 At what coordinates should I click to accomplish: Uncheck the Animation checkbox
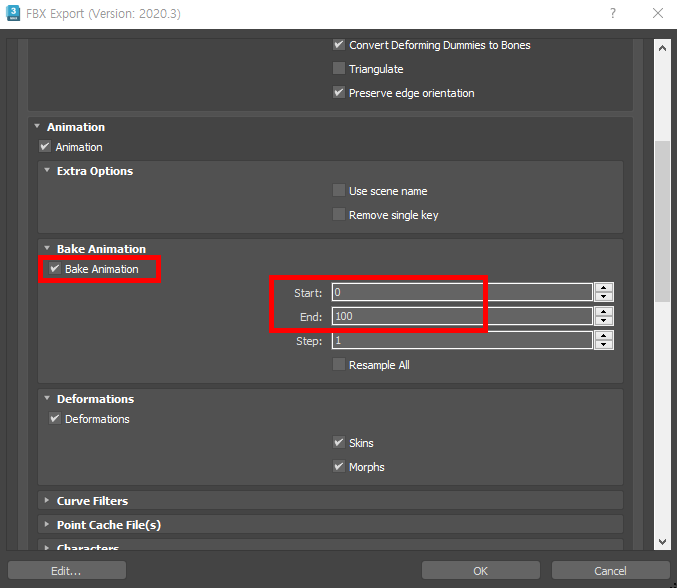tap(45, 147)
